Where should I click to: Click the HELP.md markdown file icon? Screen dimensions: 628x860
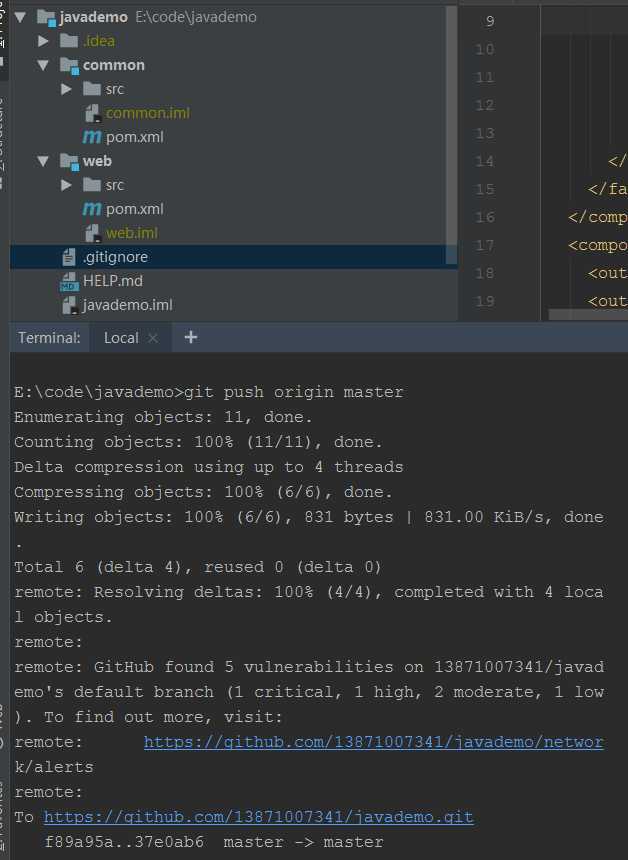[69, 281]
